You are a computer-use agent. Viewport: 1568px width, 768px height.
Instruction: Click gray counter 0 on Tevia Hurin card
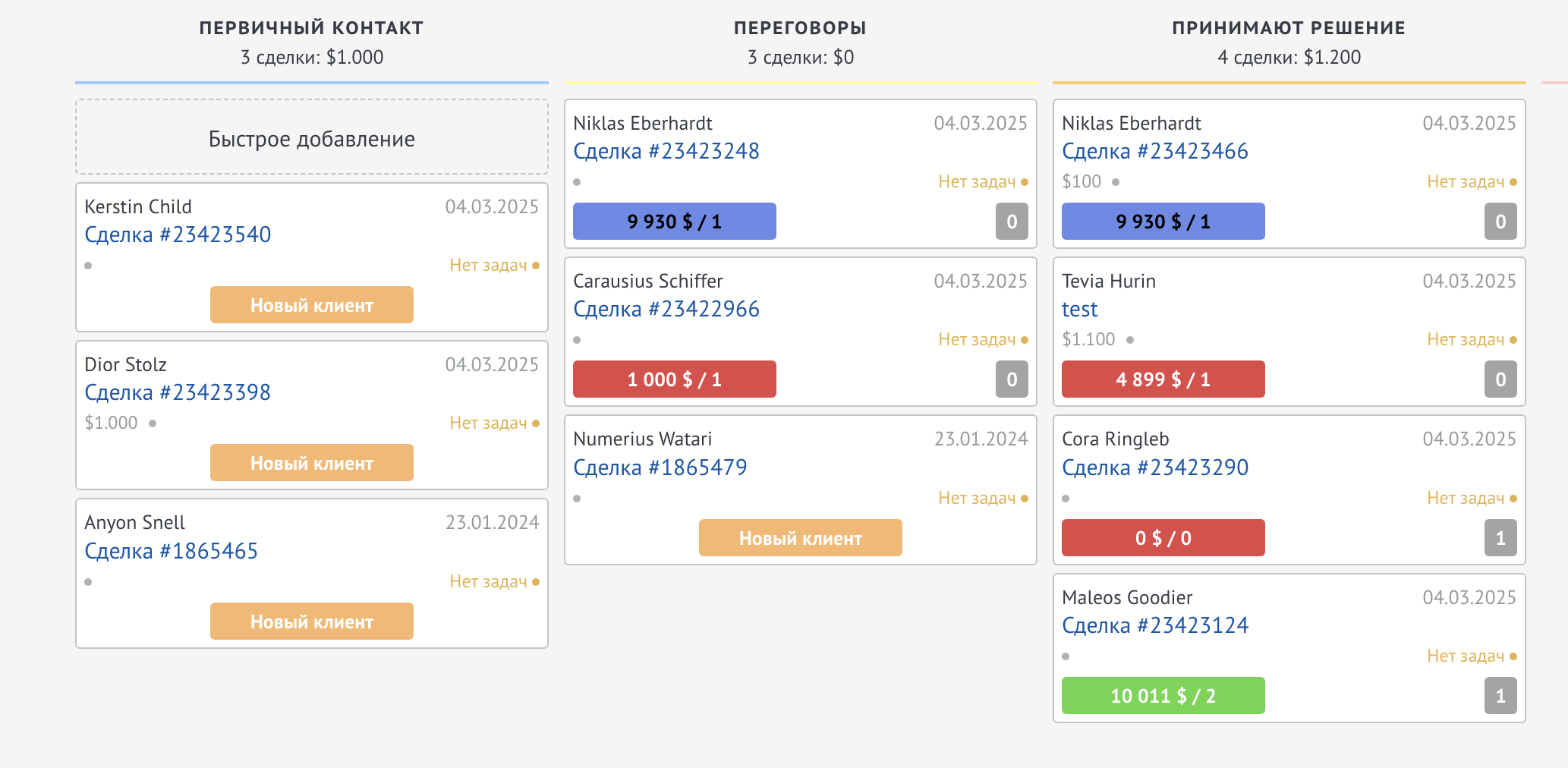1500,379
